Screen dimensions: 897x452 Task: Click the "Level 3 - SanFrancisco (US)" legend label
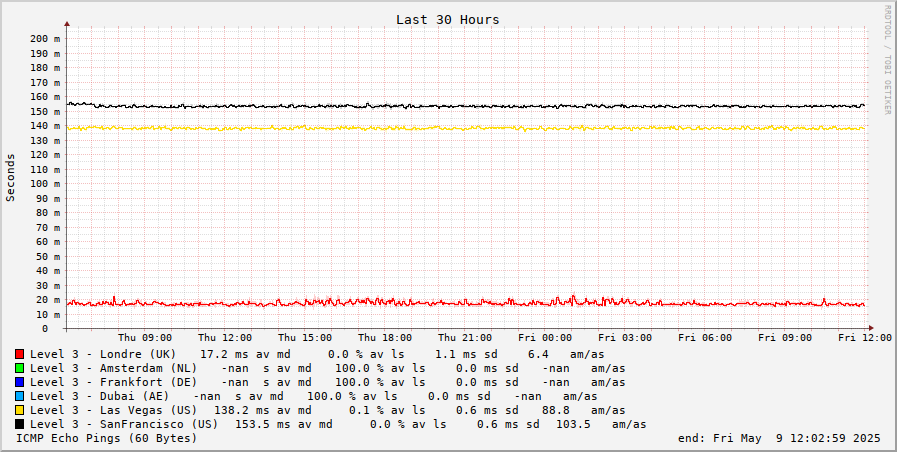[x=124, y=424]
